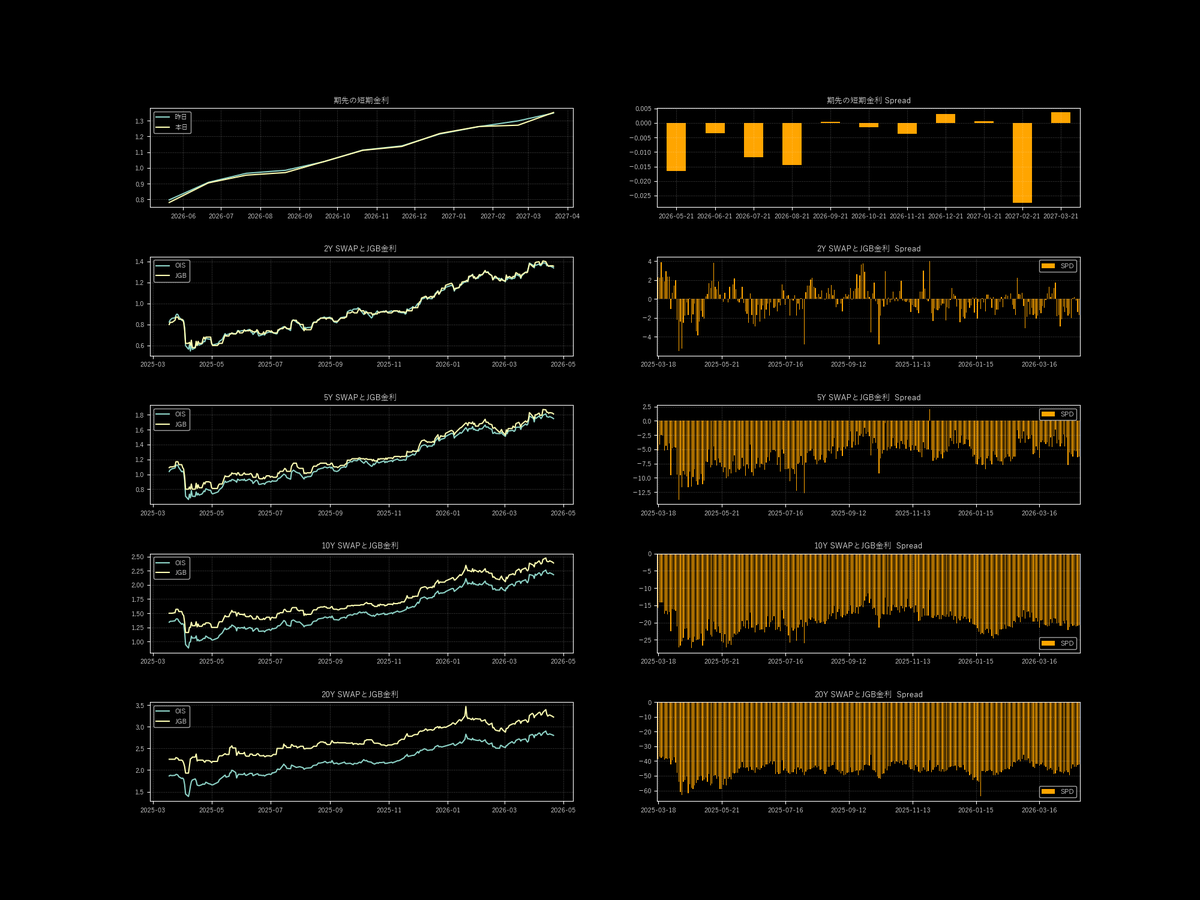The height and width of the screenshot is (900, 1200).
Task: Click '2025-09-12' label under 2Y Spread chart
Action: tap(849, 364)
